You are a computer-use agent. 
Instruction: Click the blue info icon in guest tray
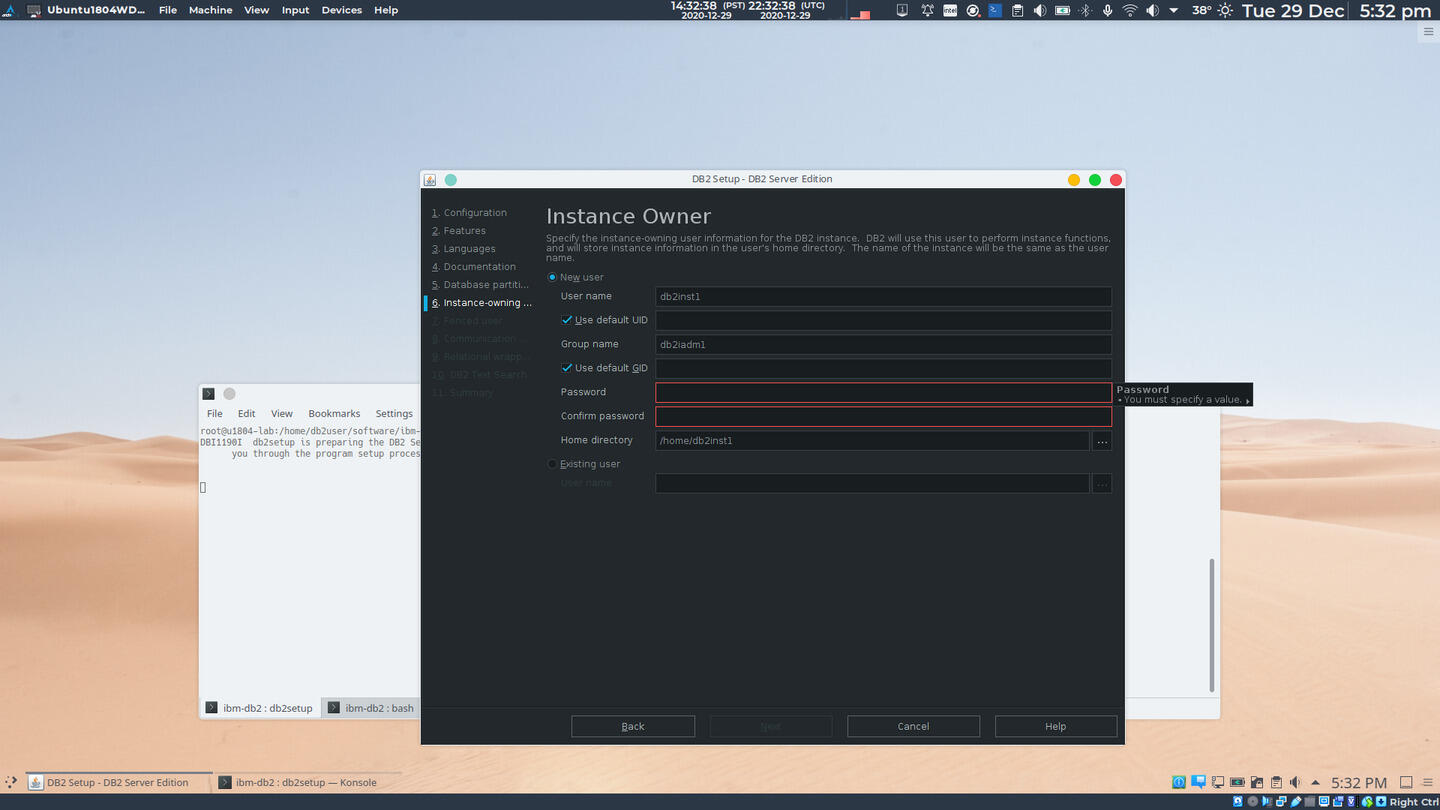(1178, 782)
